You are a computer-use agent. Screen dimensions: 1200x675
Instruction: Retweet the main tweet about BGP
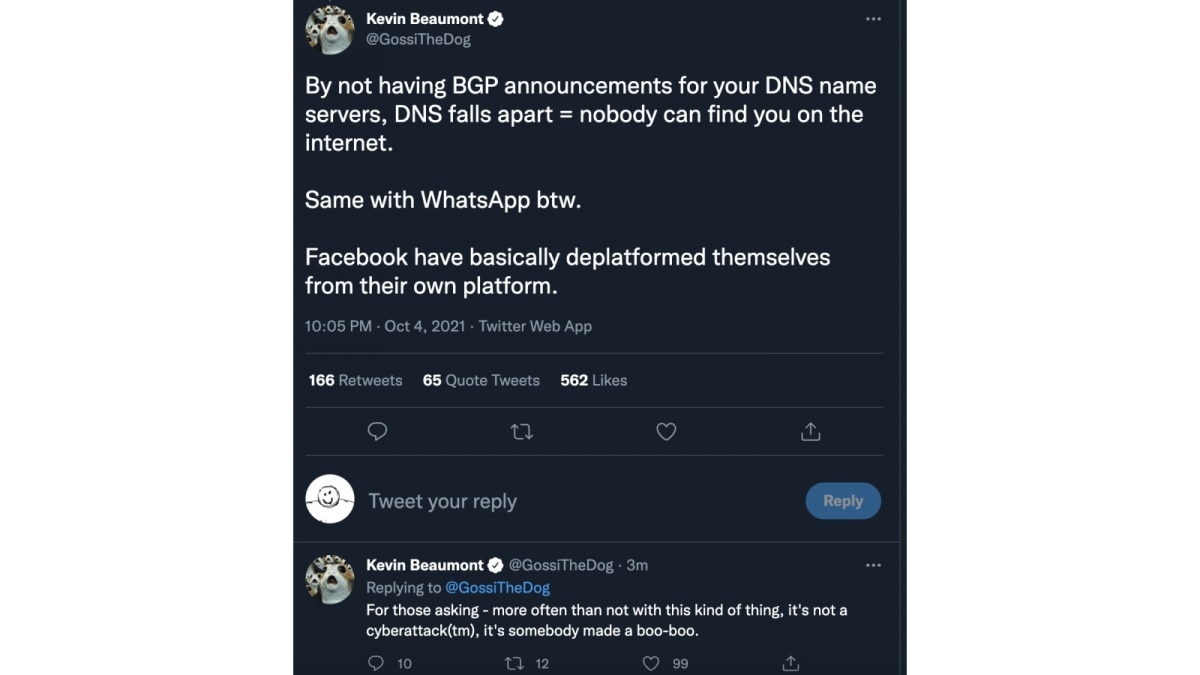point(521,431)
